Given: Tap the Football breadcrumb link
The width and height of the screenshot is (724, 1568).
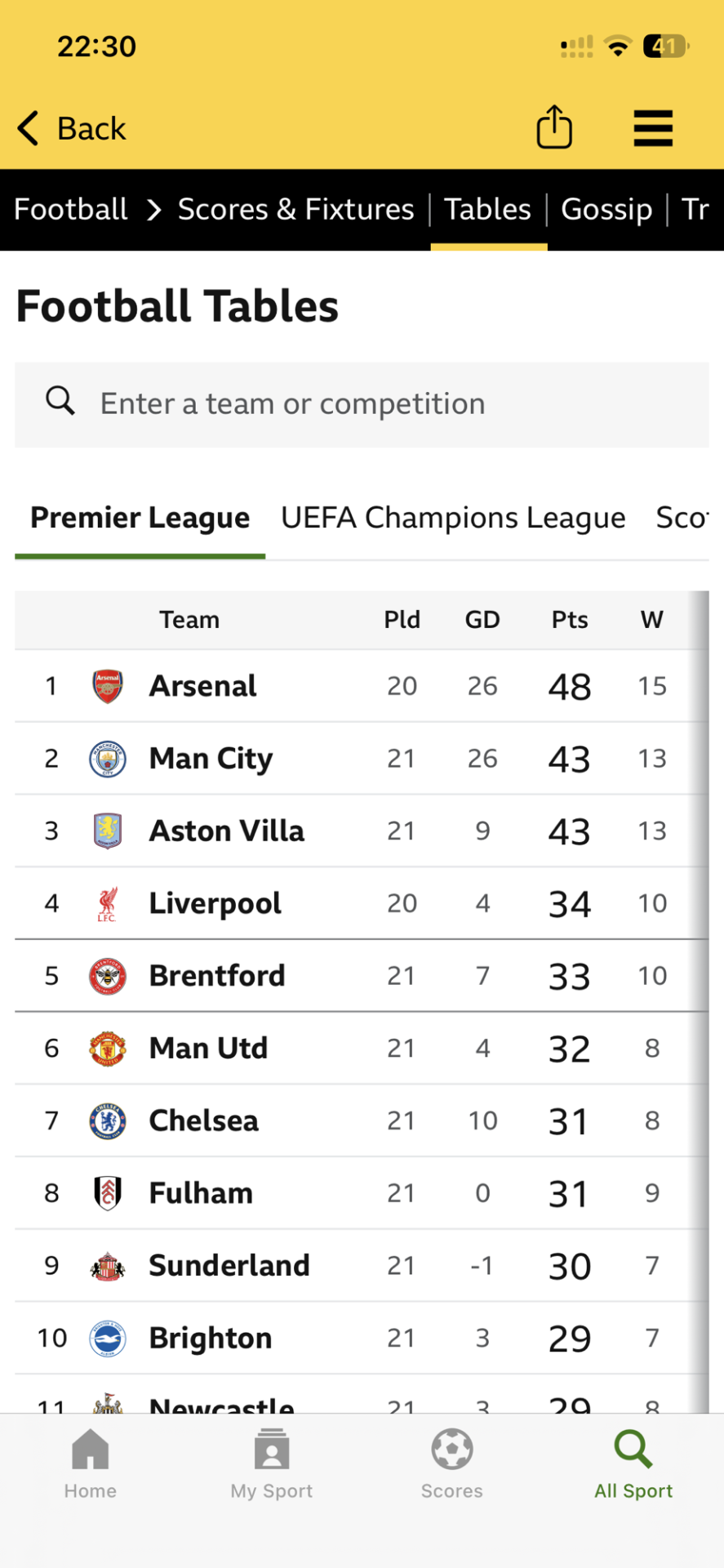Looking at the screenshot, I should coord(71,210).
